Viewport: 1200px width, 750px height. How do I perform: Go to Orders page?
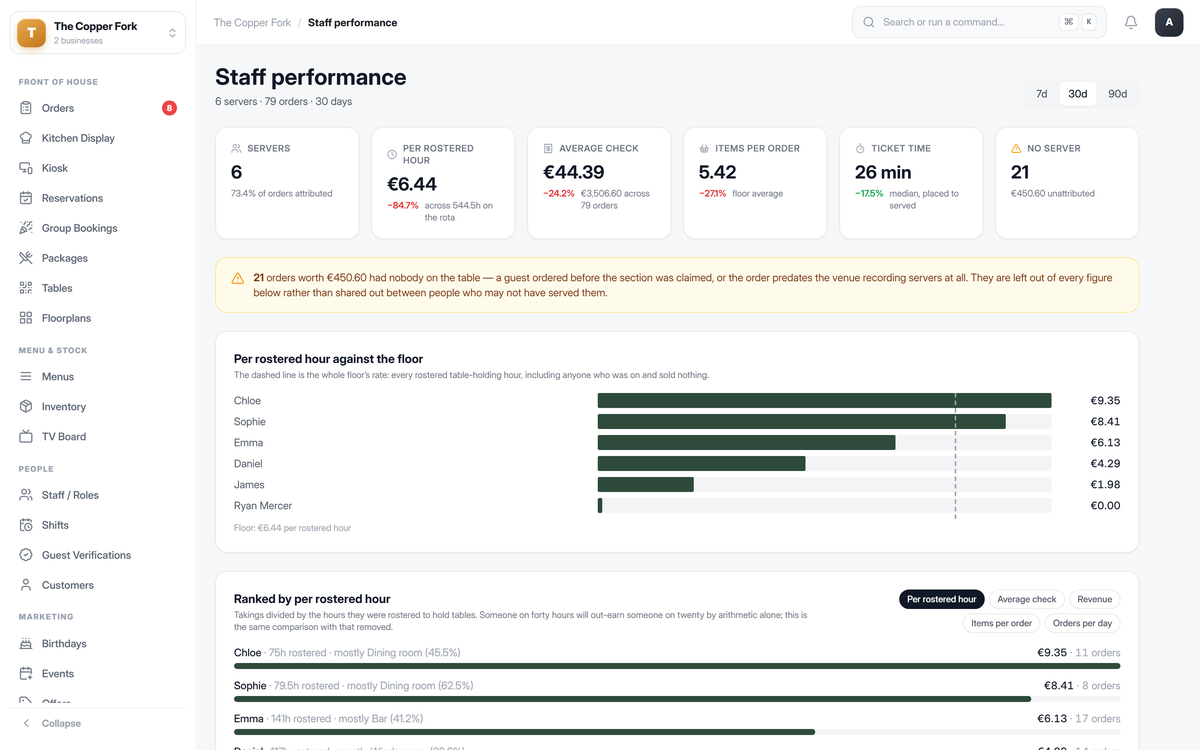click(98, 108)
